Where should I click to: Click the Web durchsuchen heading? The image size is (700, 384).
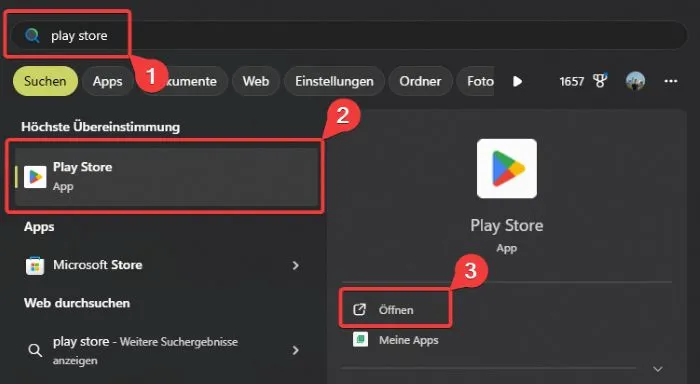[x=77, y=303]
